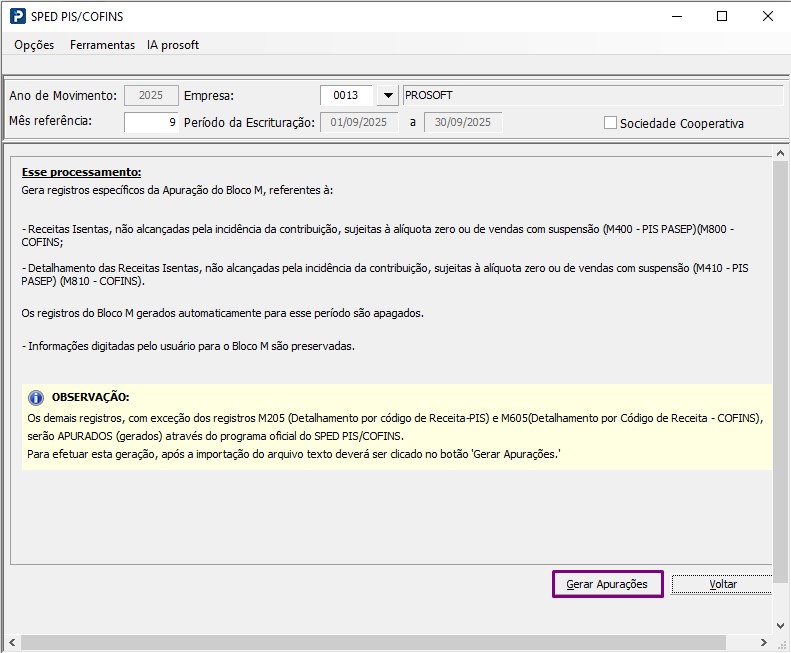Image resolution: width=791 pixels, height=653 pixels.
Task: Close the SPED PIS/COFINS window
Action: coord(767,16)
